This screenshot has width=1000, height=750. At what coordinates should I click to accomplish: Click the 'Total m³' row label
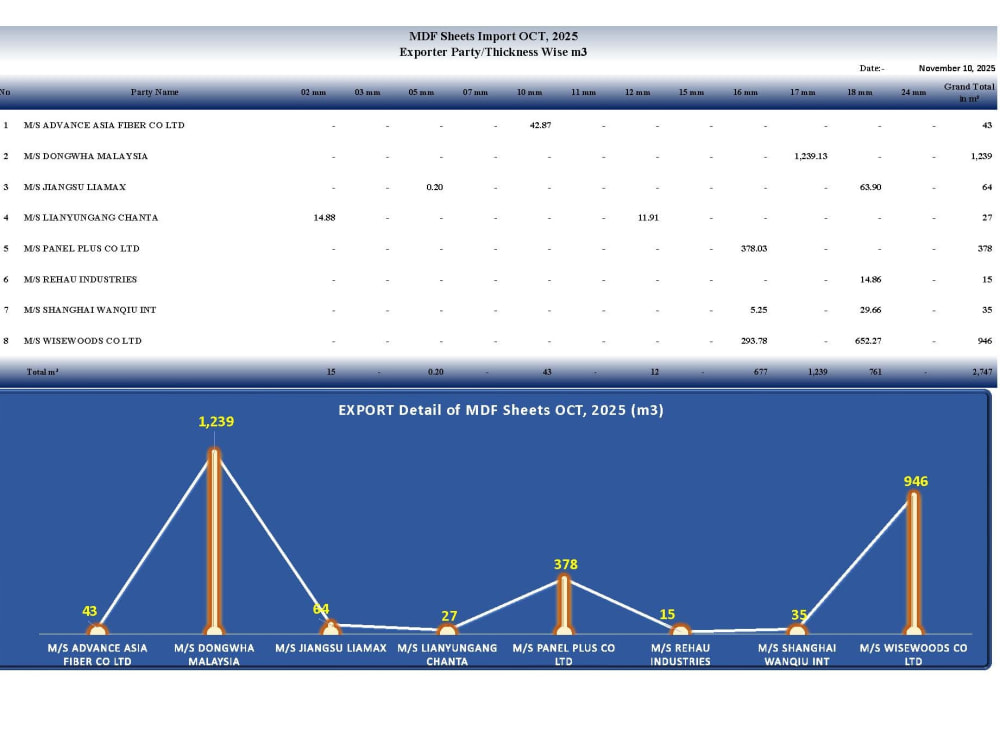(43, 372)
